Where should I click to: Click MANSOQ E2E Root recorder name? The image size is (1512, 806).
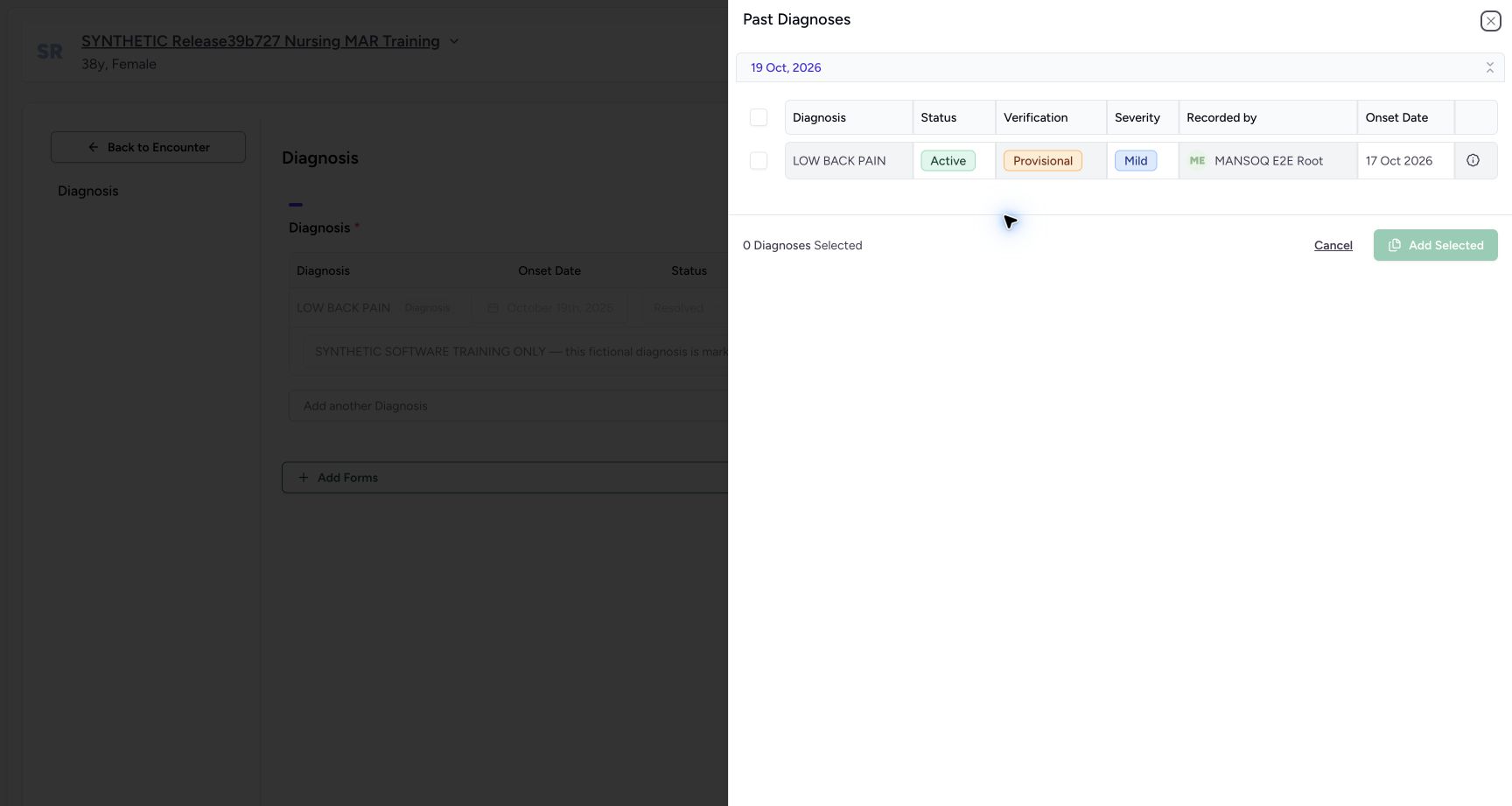coord(1269,161)
